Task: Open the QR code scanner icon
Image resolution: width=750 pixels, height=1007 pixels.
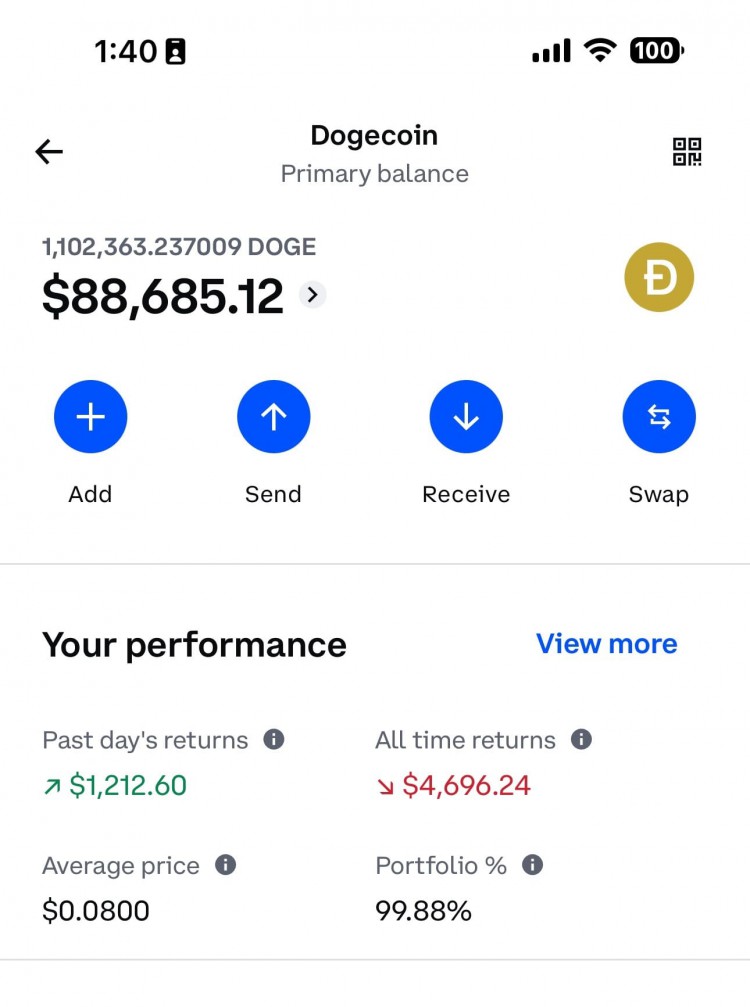Action: (x=686, y=152)
